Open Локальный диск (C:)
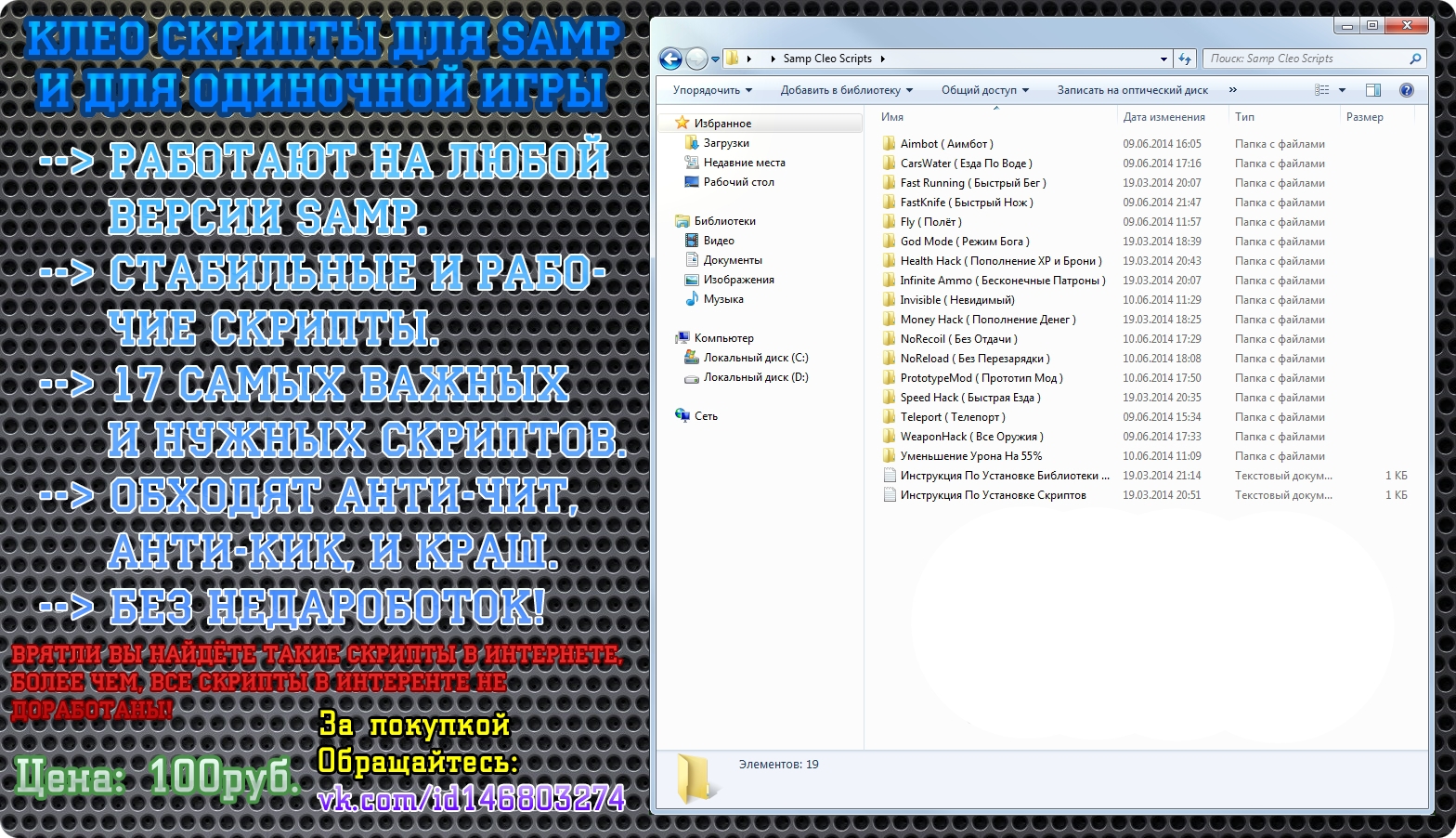The width and height of the screenshot is (1456, 838). 755,358
